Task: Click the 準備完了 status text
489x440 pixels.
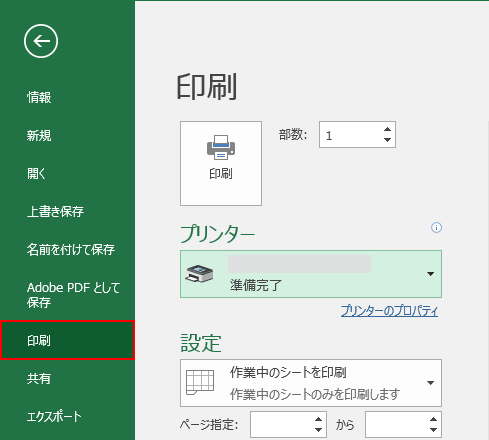Action: tap(256, 285)
